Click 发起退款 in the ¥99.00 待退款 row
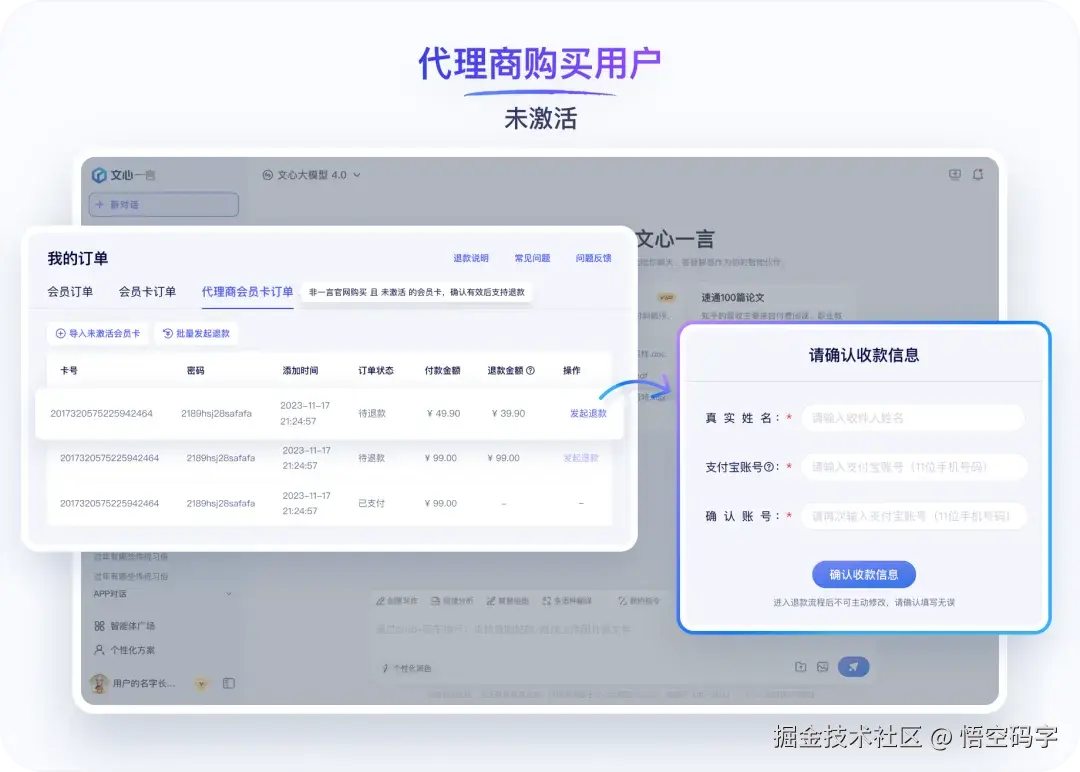 point(581,458)
